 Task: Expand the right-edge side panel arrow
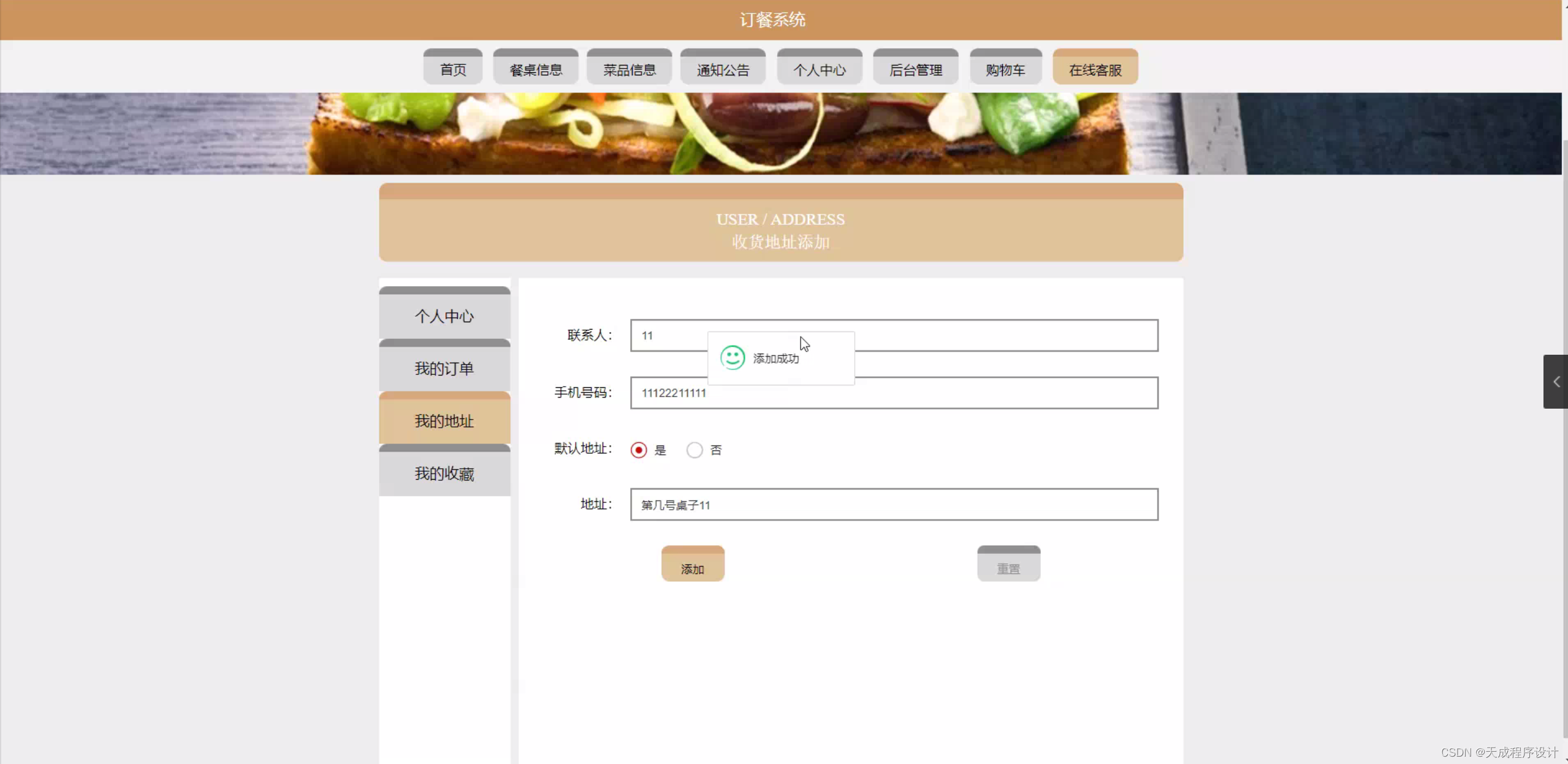[x=1556, y=382]
